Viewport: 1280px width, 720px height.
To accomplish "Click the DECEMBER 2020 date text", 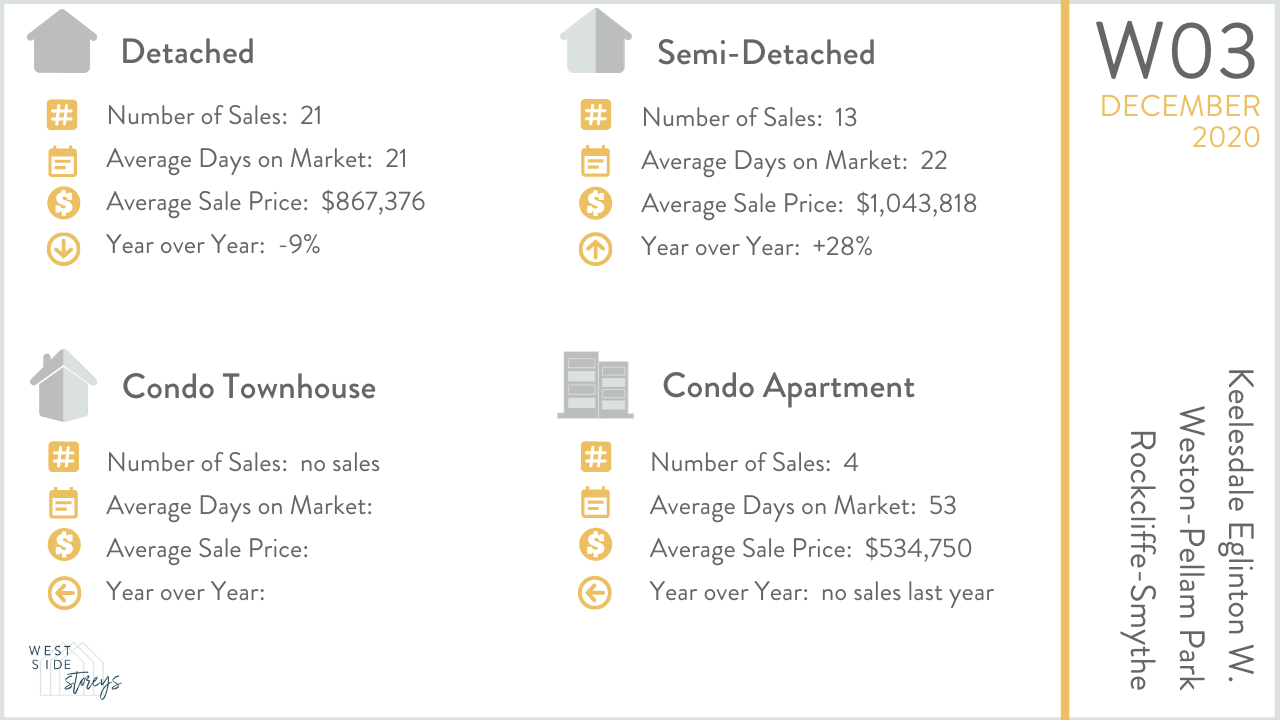I will [1181, 121].
